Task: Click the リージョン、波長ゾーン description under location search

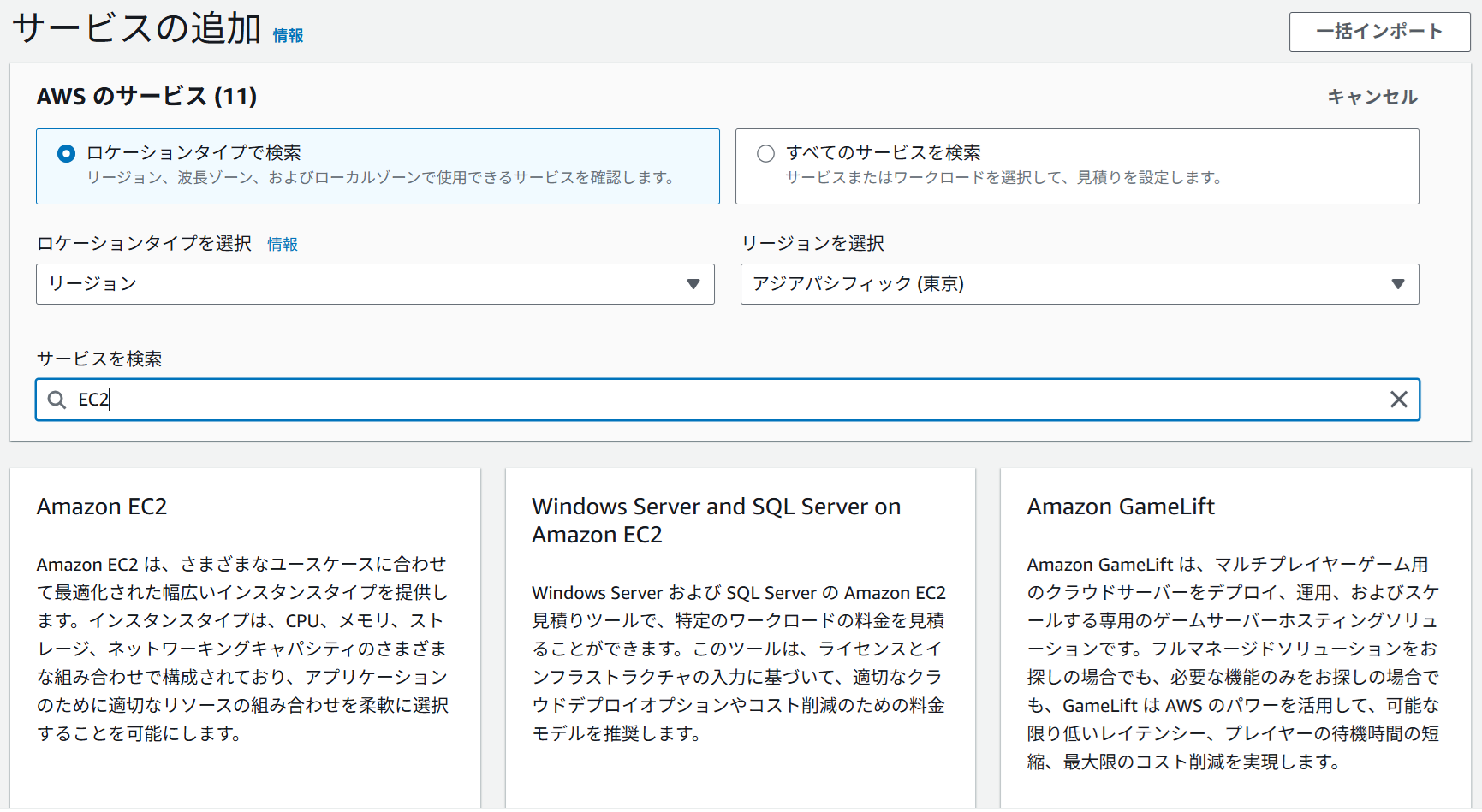Action: pos(383,177)
